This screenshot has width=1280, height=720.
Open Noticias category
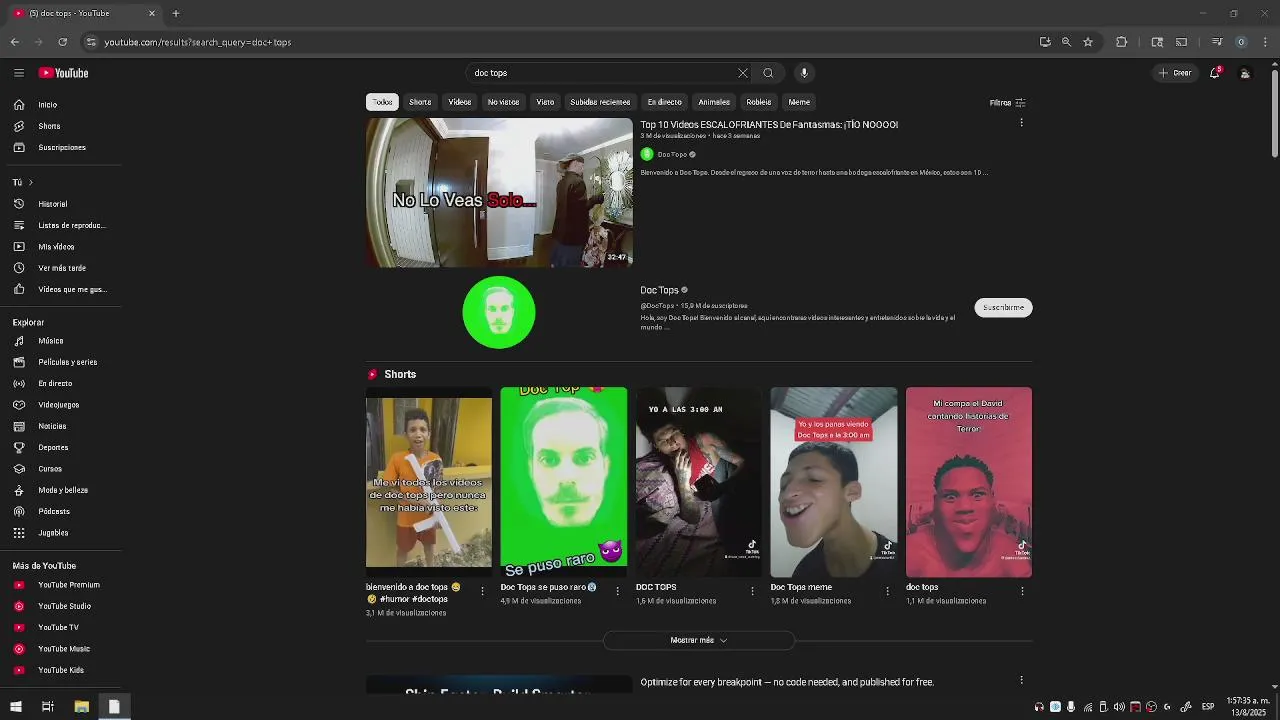click(66, 426)
